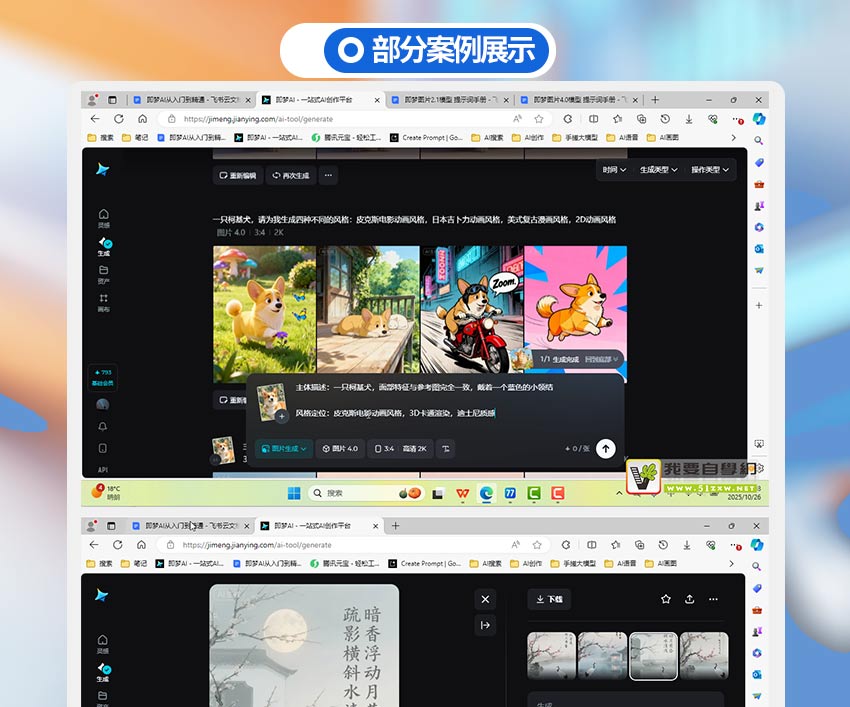Image resolution: width=850 pixels, height=707 pixels.
Task: Open the 图片生成 mode dropdown
Action: tap(282, 449)
